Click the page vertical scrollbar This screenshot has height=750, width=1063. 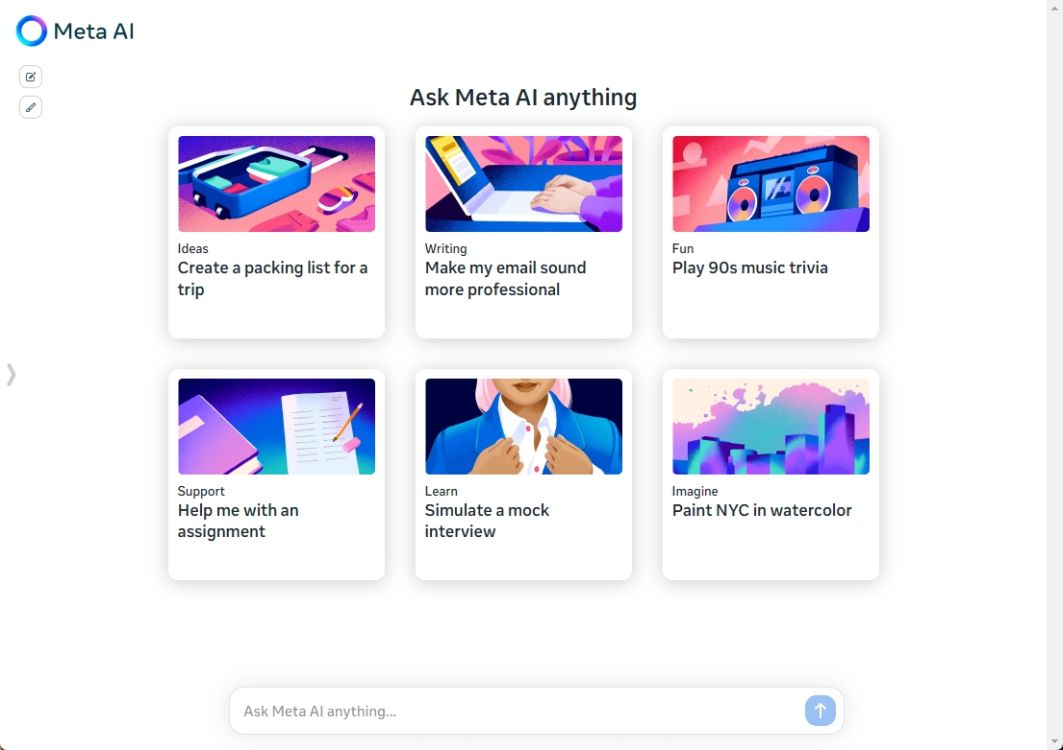pos(1054,375)
